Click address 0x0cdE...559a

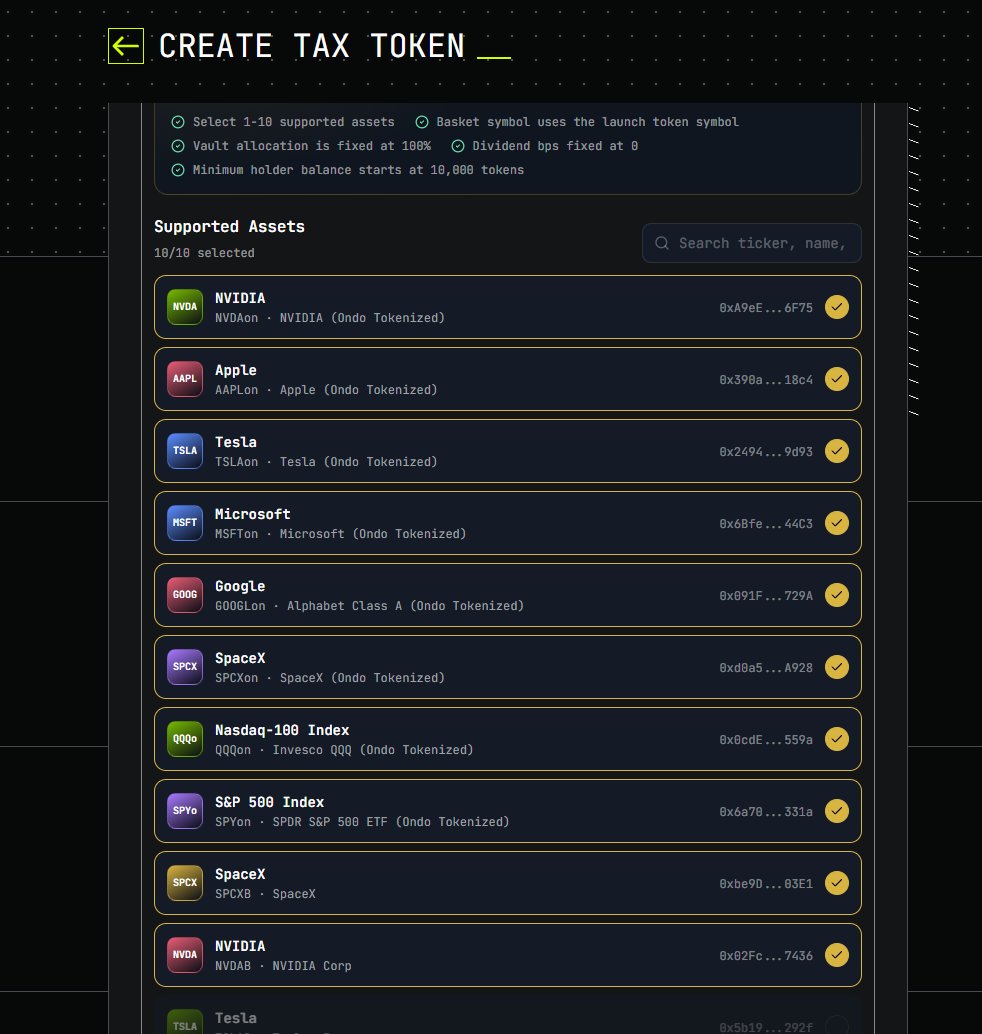(x=766, y=739)
